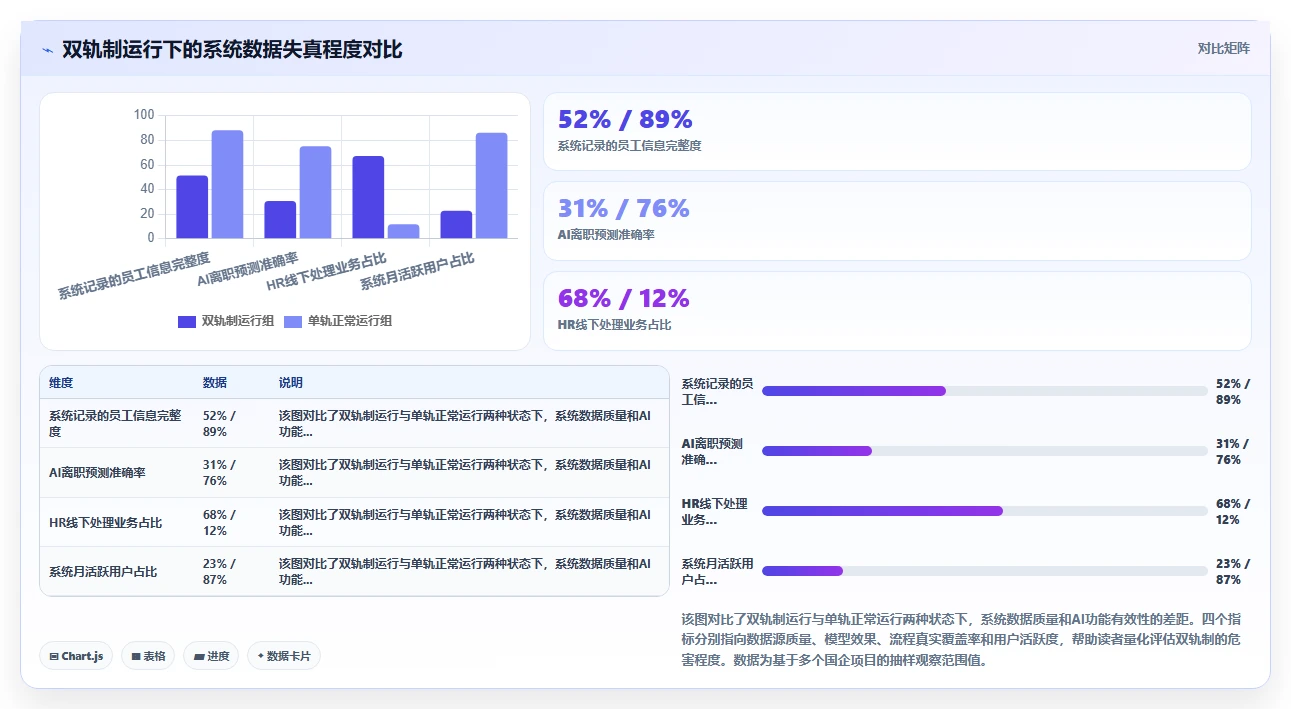Screen dimensions: 1291x709
Task: Click the Chart.js tag icon
Action: click(x=54, y=657)
